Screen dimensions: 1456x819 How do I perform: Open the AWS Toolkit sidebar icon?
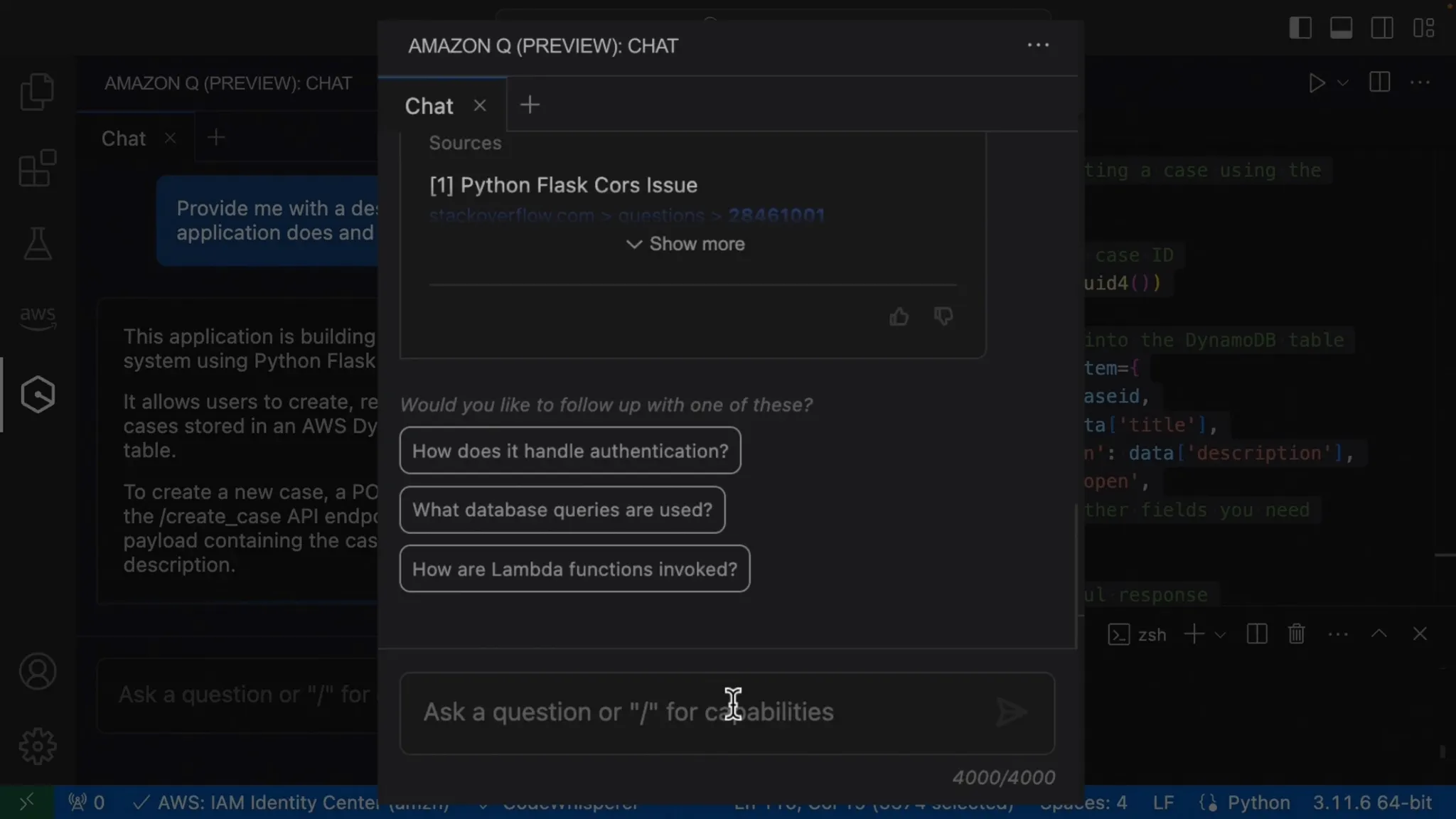pyautogui.click(x=38, y=317)
